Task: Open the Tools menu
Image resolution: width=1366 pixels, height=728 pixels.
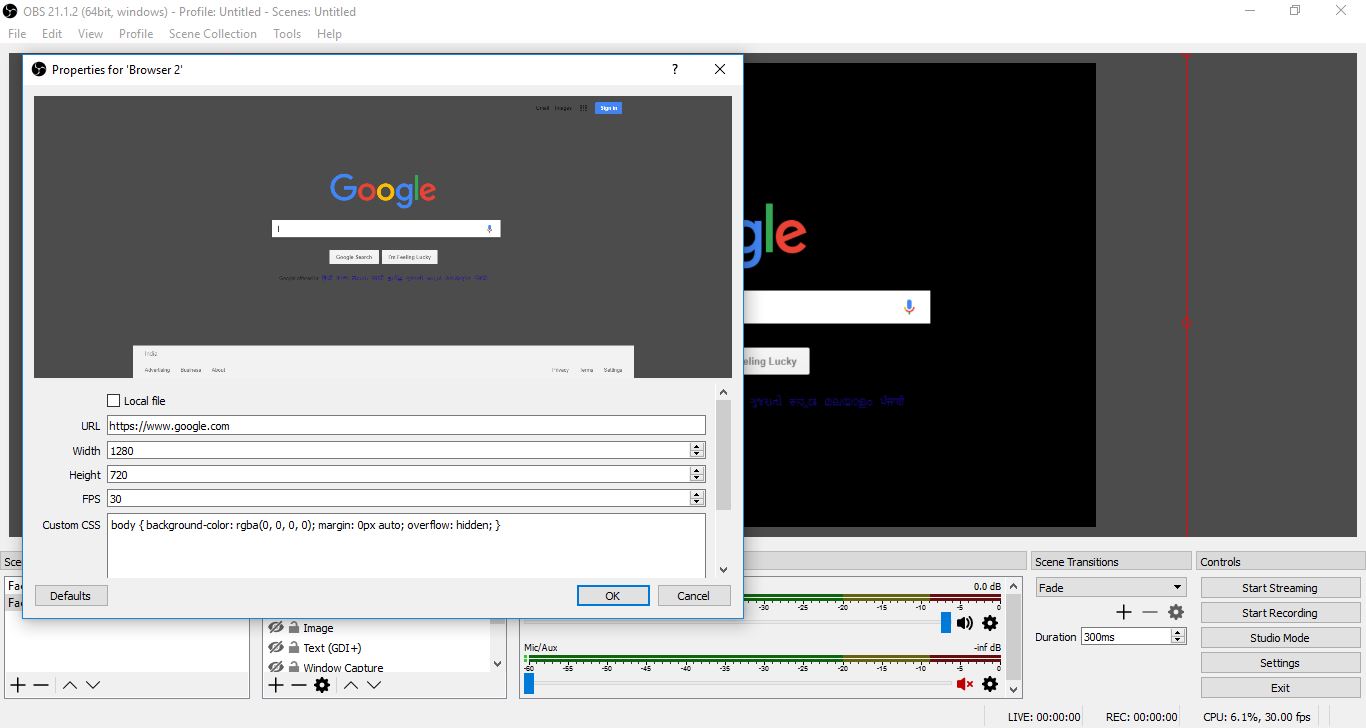Action: (x=287, y=33)
